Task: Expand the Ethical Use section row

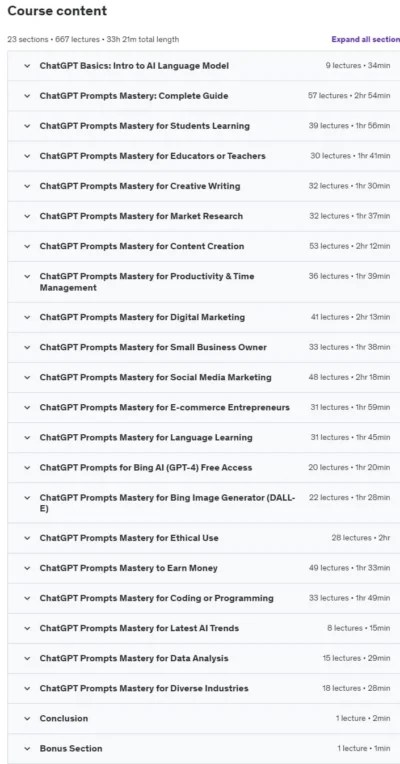Action: pos(204,538)
